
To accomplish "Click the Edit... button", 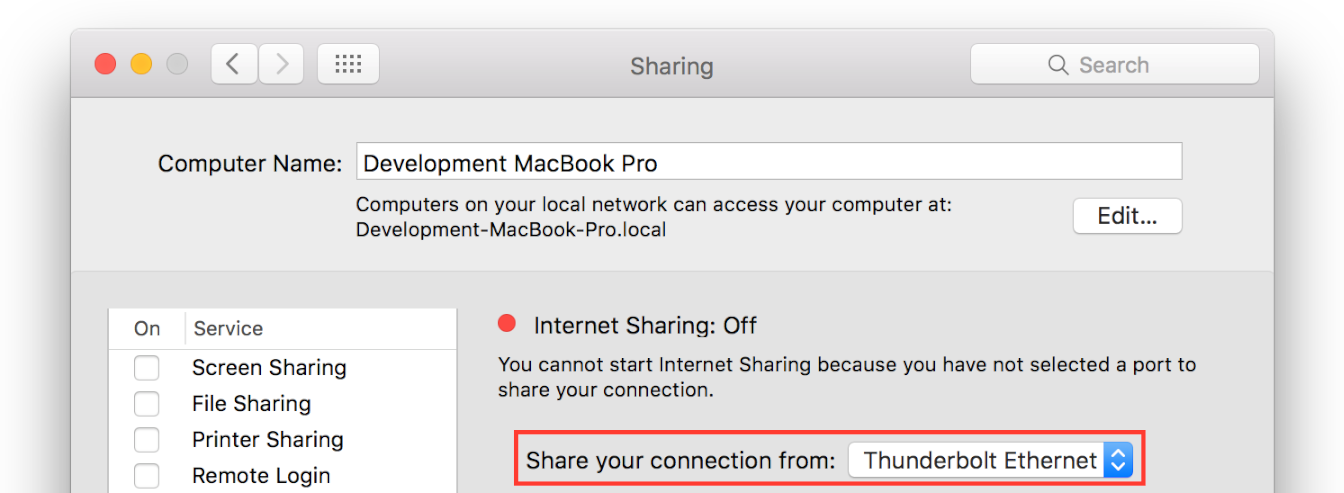I will [1127, 216].
